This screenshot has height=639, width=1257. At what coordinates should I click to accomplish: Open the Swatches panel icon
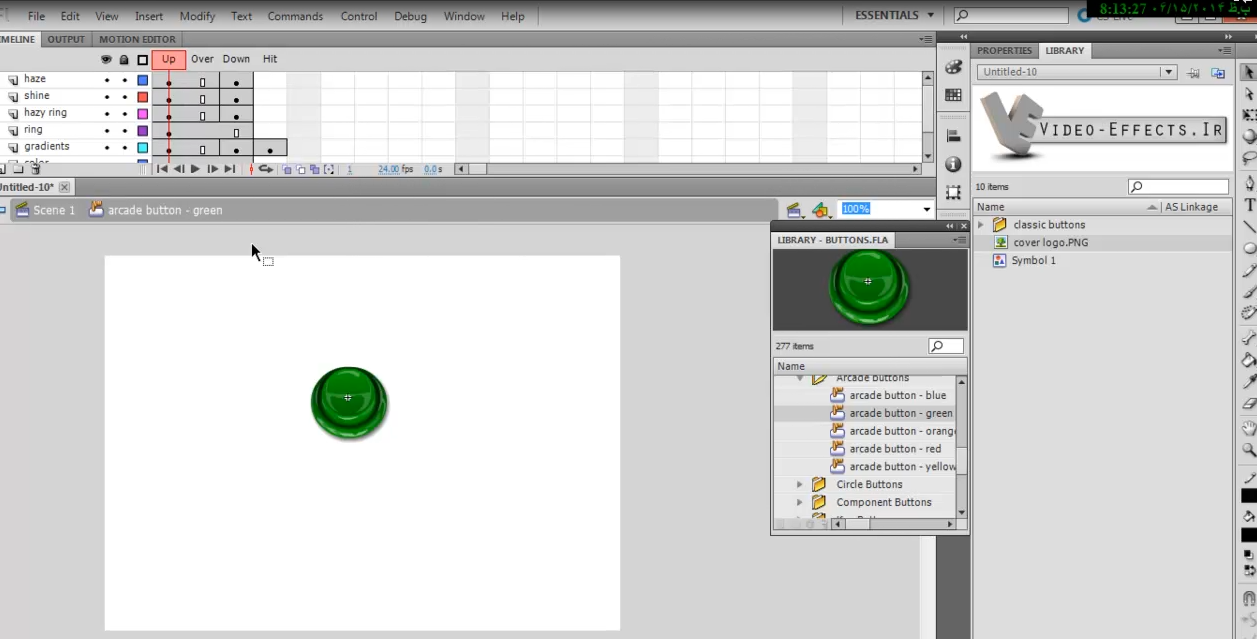pos(953,95)
